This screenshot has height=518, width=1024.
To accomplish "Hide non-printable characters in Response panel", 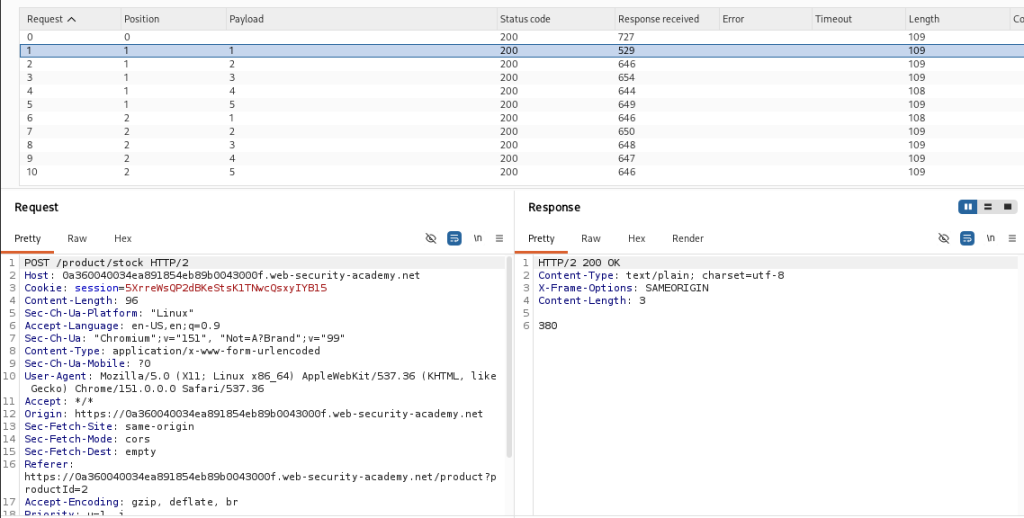I will click(944, 238).
